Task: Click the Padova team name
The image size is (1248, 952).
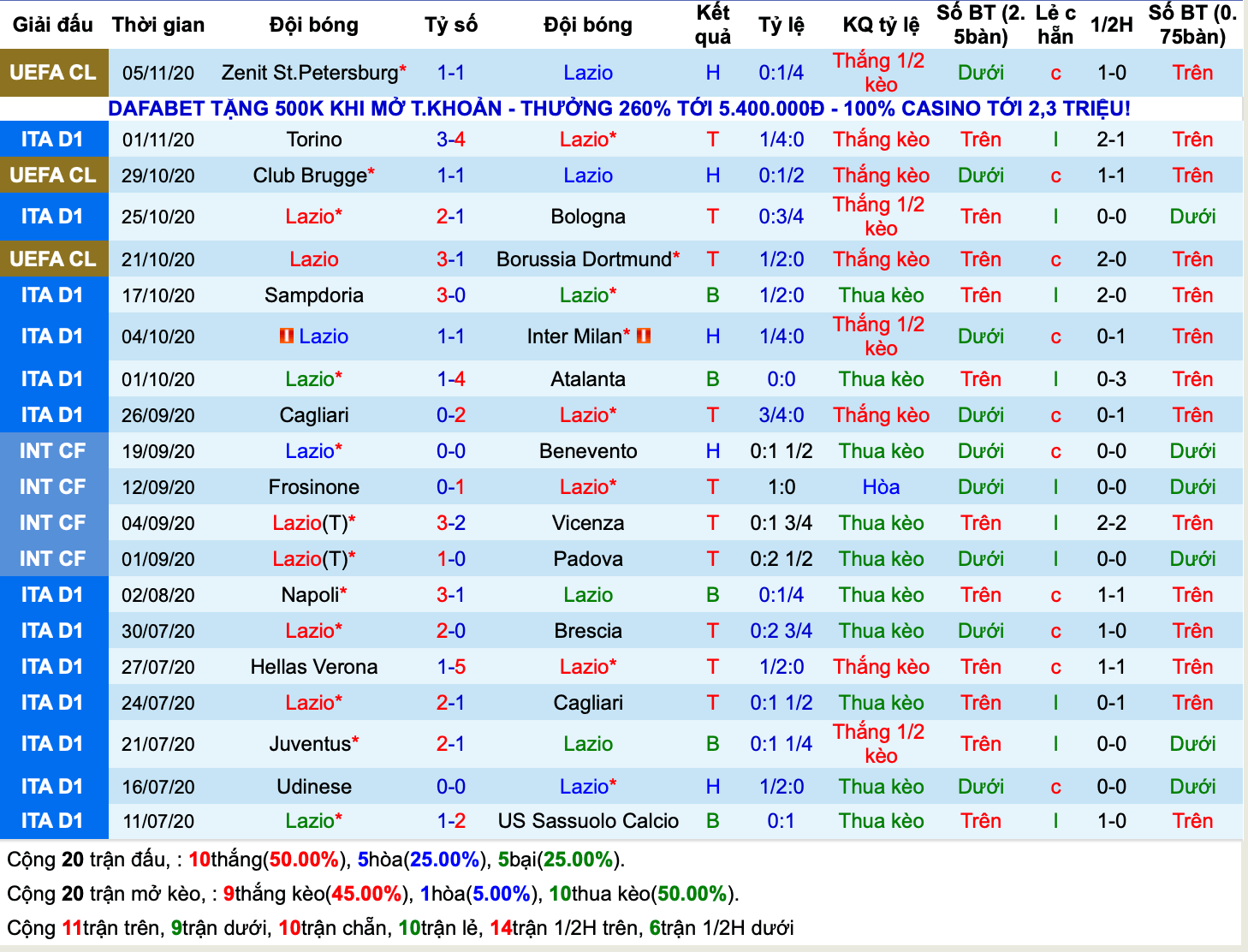Action: 588,559
